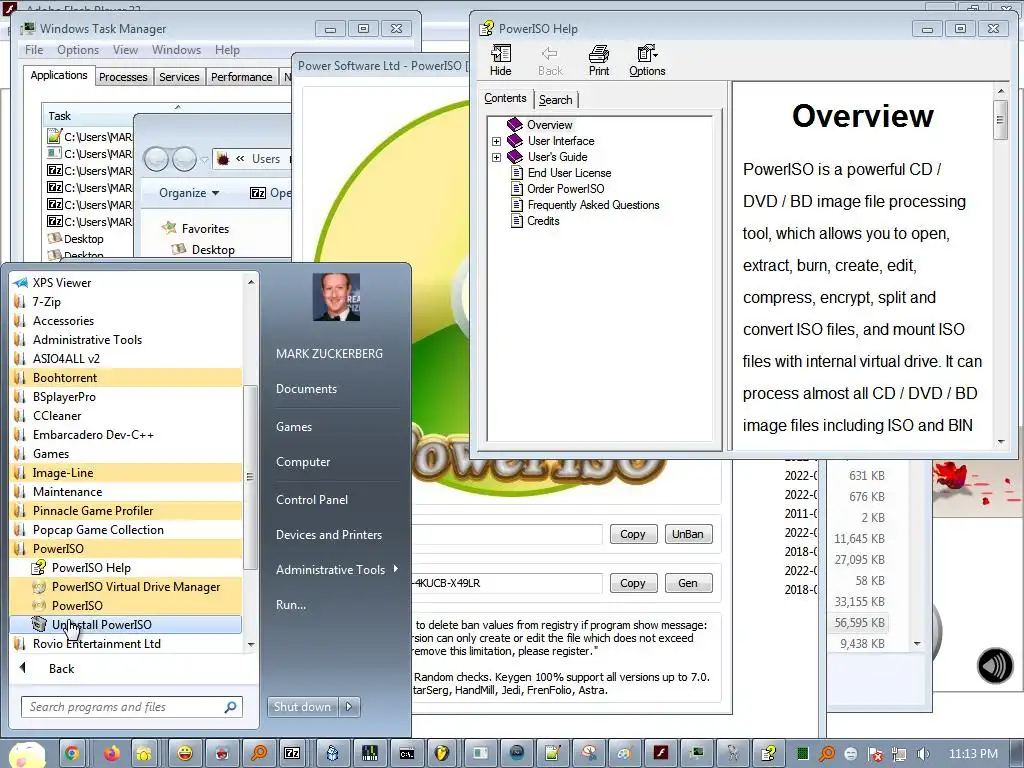Click the UnBan button in keygen window

point(688,534)
